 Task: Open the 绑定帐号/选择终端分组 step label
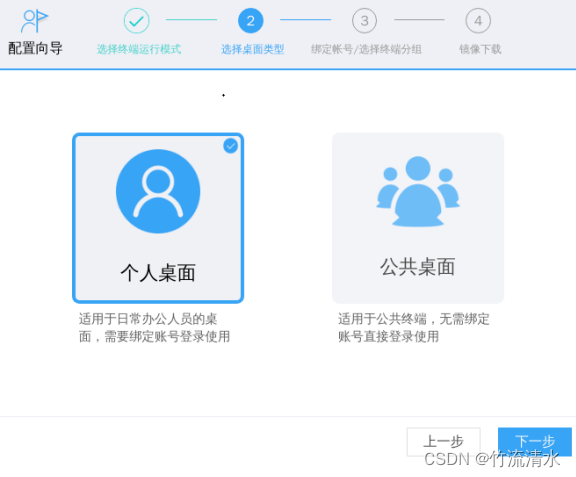[x=366, y=49]
